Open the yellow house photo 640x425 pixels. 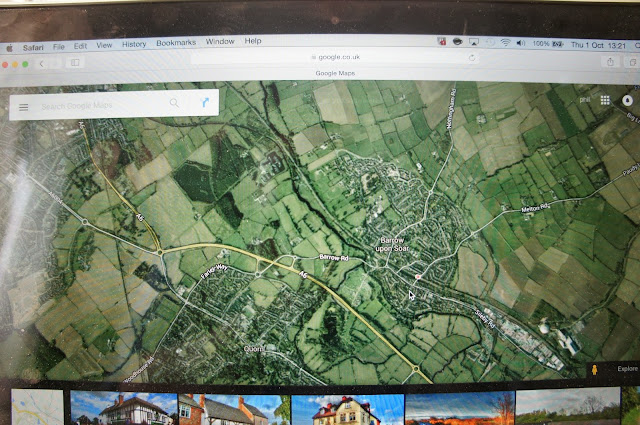click(347, 409)
